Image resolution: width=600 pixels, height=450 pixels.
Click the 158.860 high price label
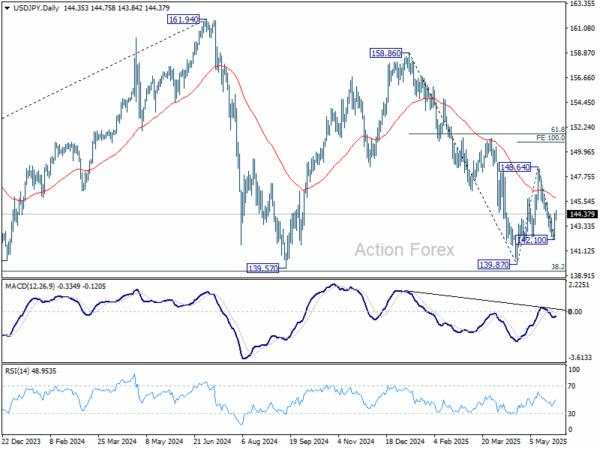[x=386, y=53]
